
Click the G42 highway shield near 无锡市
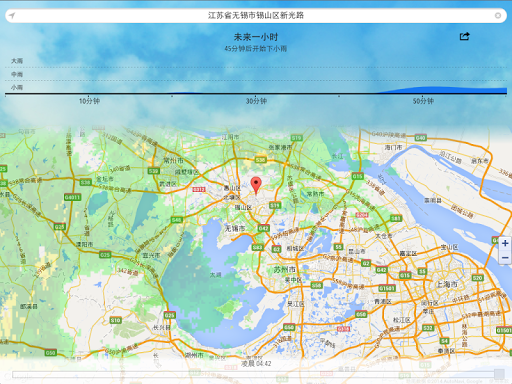(x=263, y=228)
